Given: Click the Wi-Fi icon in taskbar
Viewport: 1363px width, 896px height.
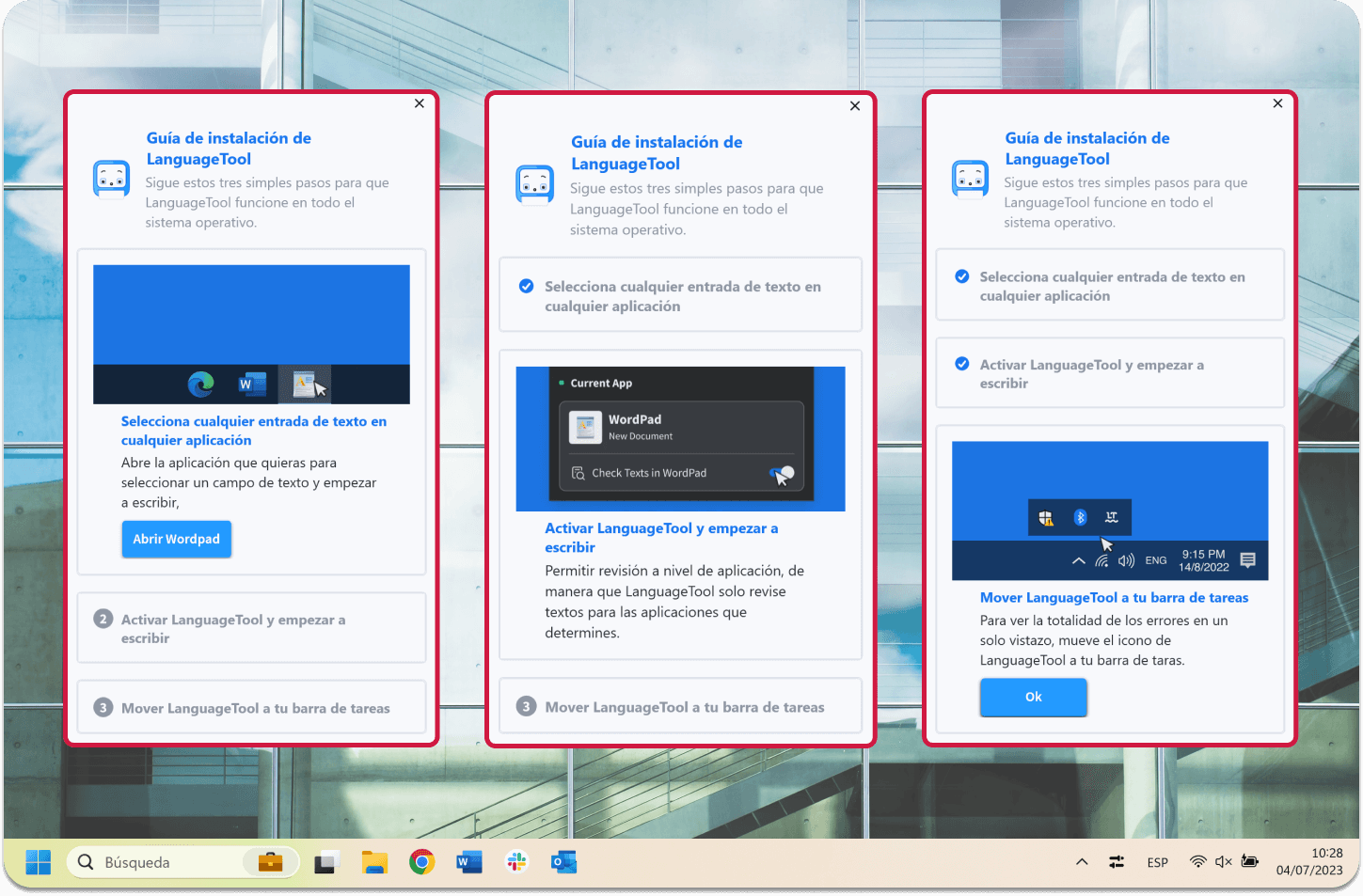Looking at the screenshot, I should pyautogui.click(x=1198, y=862).
